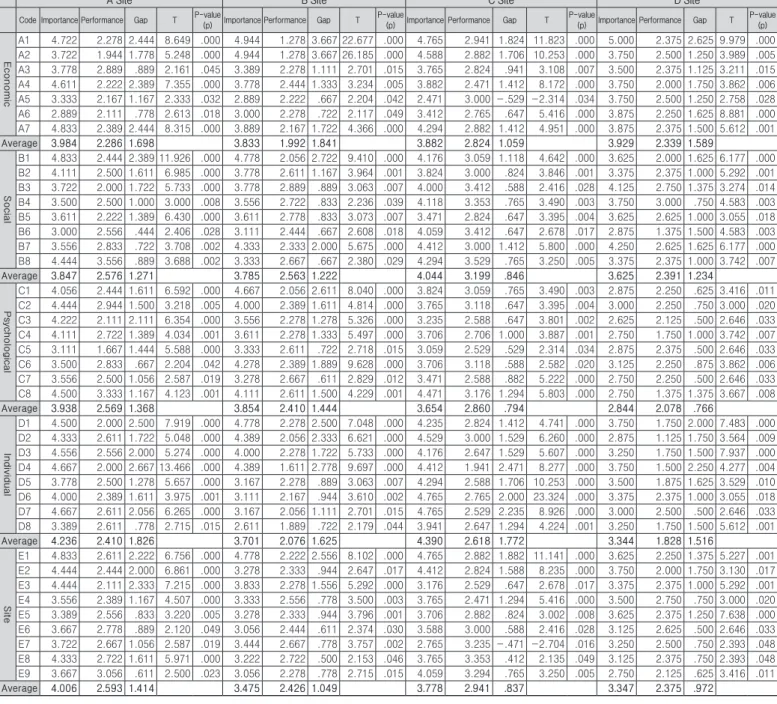Select T value 9.697 in row D4

pyautogui.click(x=360, y=467)
